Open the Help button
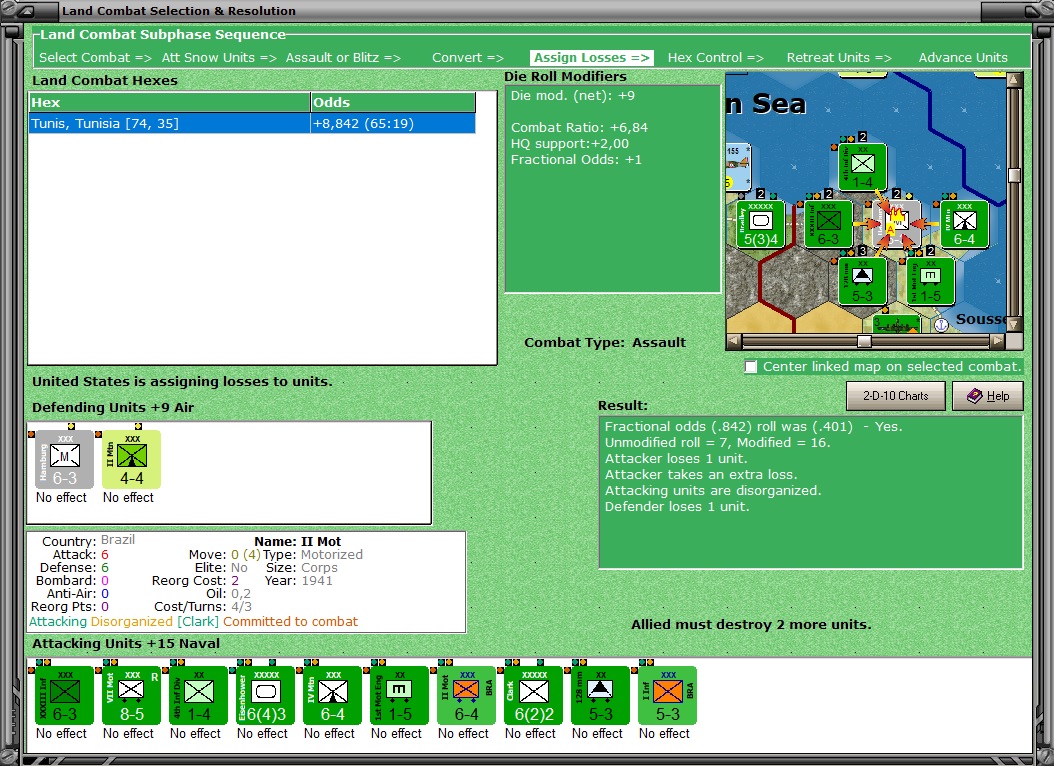The width and height of the screenshot is (1054, 766). 988,396
